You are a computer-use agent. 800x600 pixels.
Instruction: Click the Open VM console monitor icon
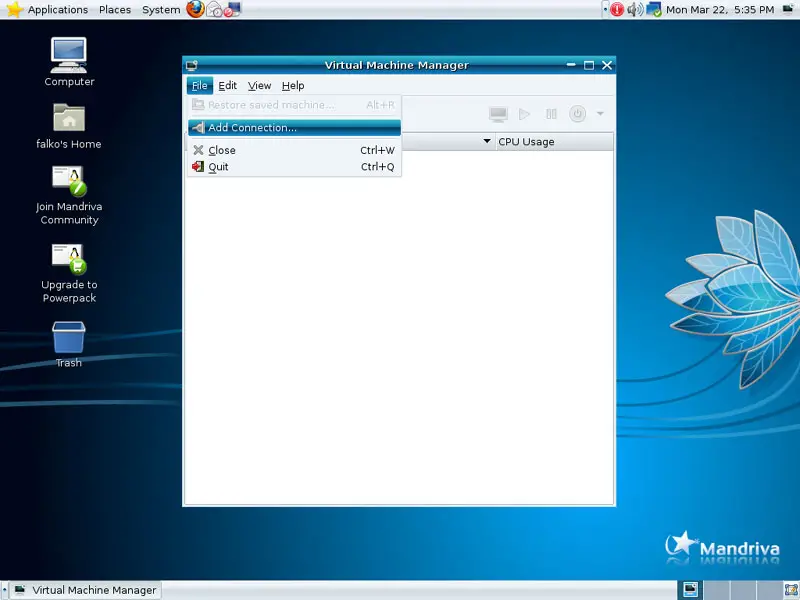[498, 114]
